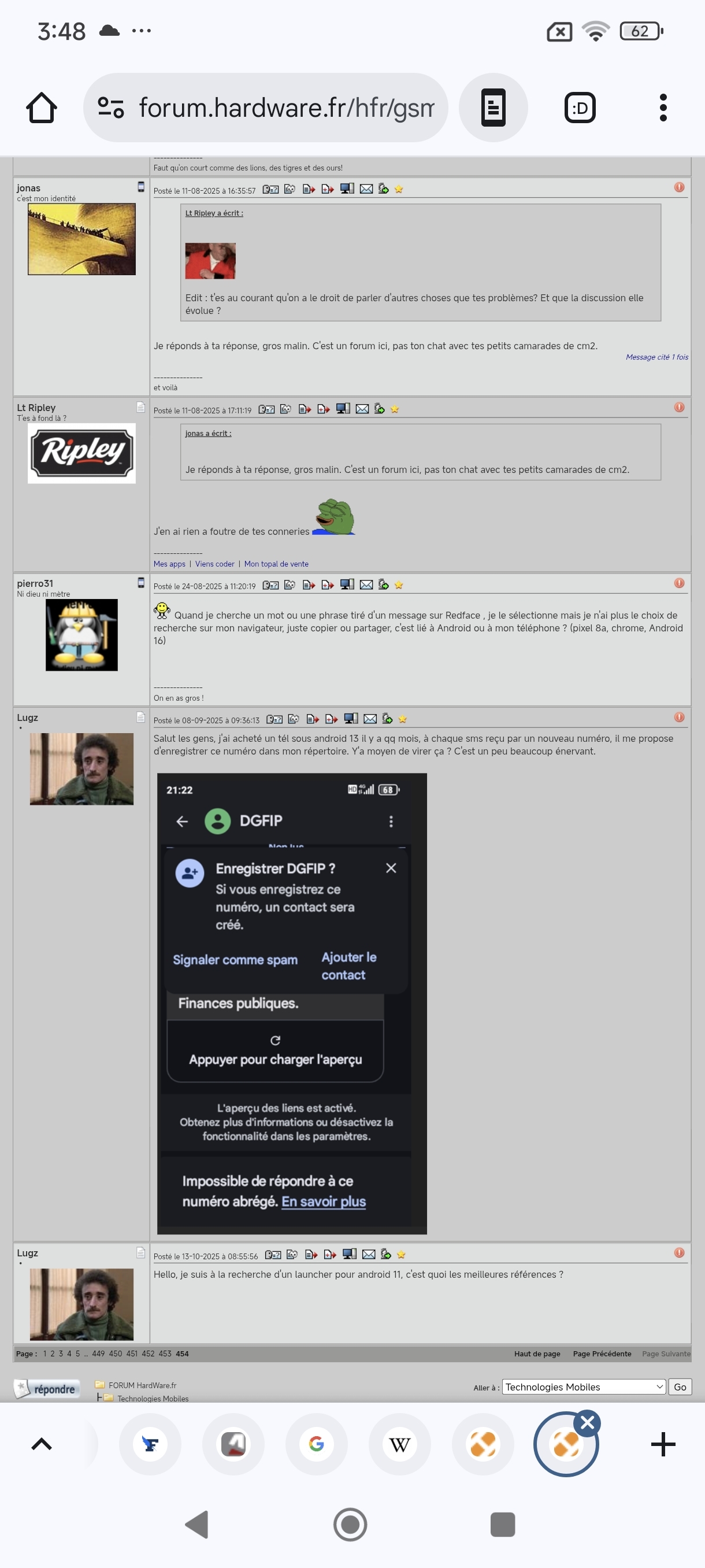Open 'FORUM HardWare.fr' breadcrumb link

(142, 1385)
